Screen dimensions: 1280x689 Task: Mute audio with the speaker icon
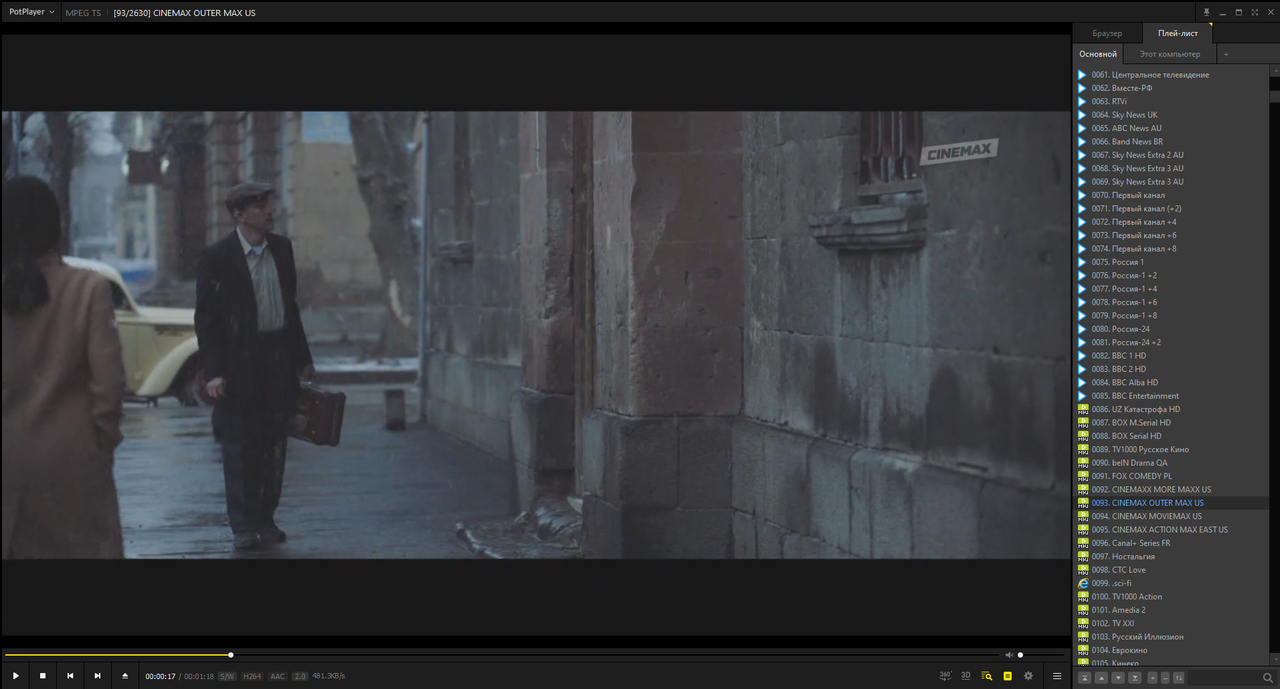1009,655
